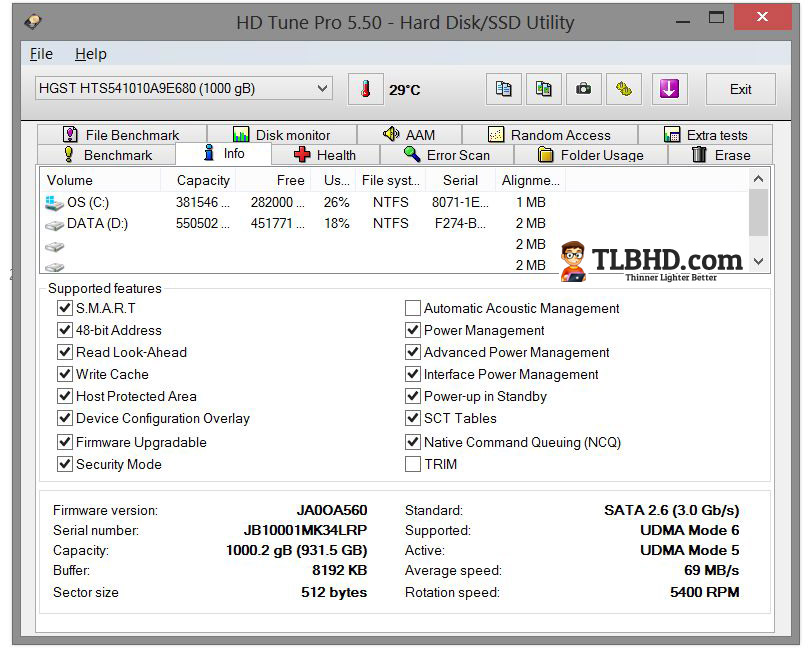Toggle the Interface Power Management checkbox
The height and width of the screenshot is (656, 812).
pyautogui.click(x=413, y=374)
